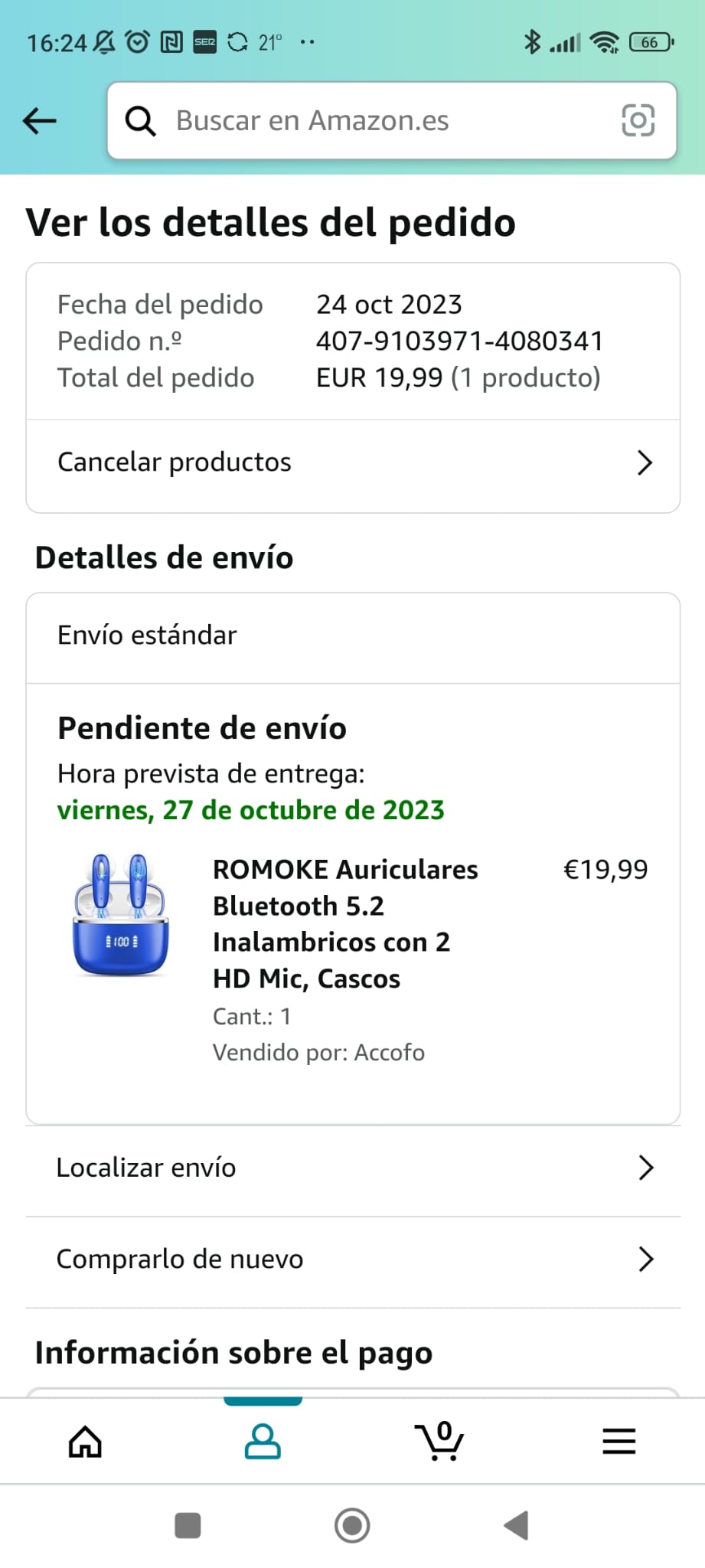Focus the Buscar en Amazon.es field
Viewport: 705px width, 1568px height.
pyautogui.click(x=383, y=121)
